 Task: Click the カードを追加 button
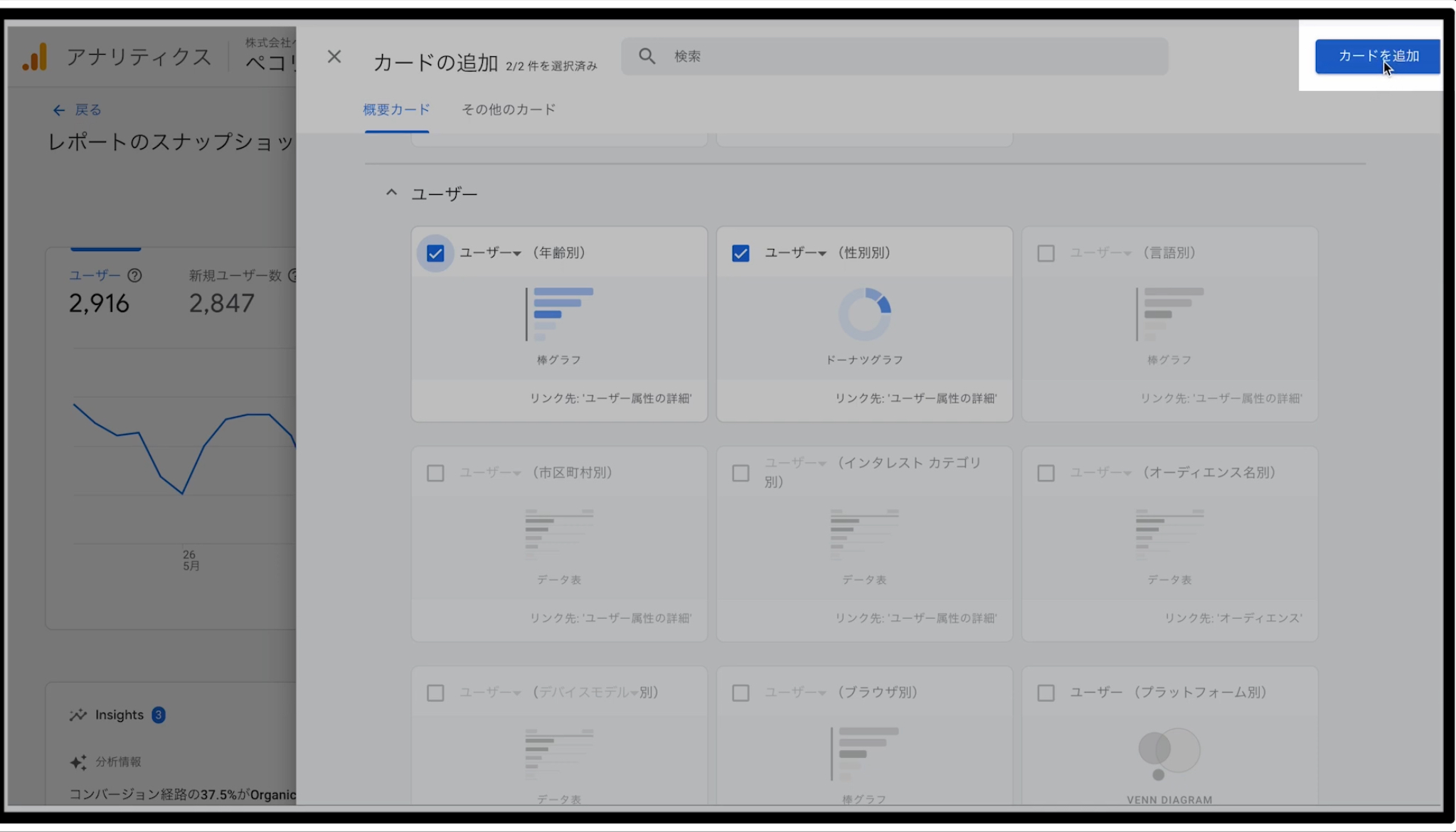tap(1378, 56)
